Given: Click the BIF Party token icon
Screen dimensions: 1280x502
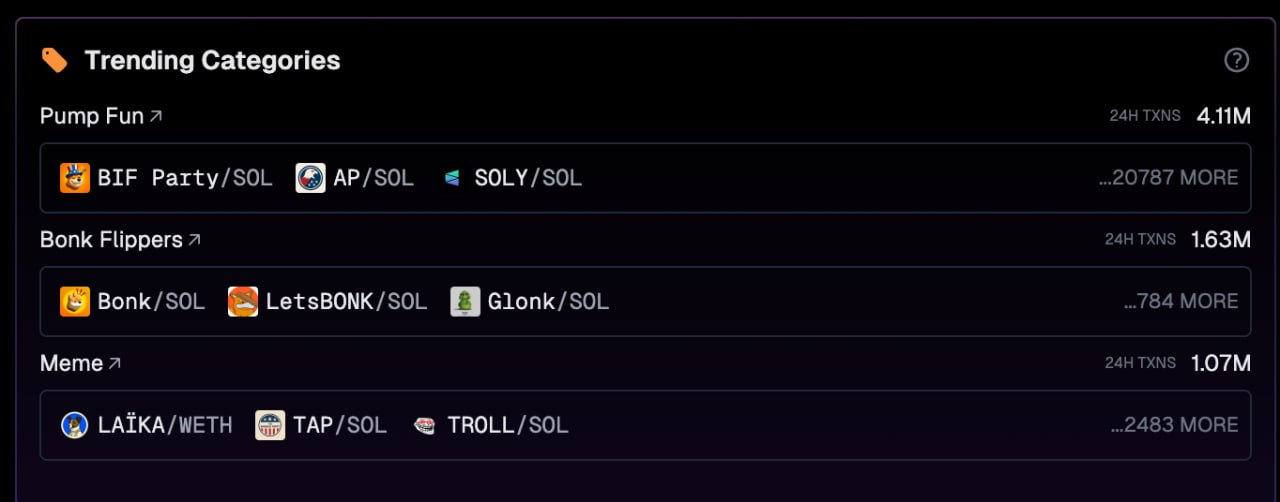Looking at the screenshot, I should (75, 178).
